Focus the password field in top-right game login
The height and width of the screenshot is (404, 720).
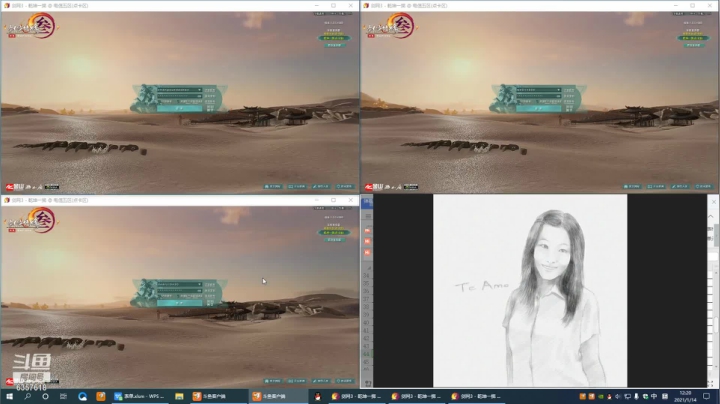pyautogui.click(x=539, y=96)
